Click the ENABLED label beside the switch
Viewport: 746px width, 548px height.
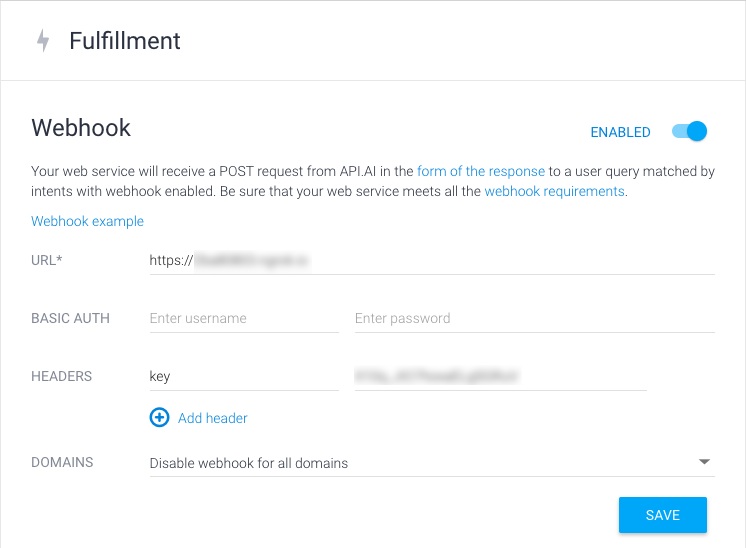(620, 132)
